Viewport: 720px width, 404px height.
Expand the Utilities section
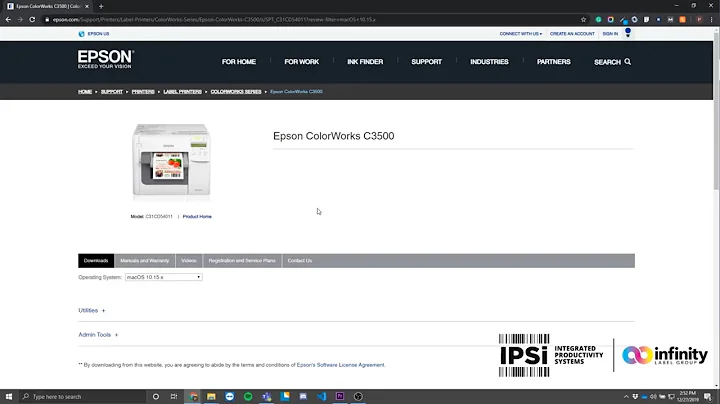click(x=91, y=311)
